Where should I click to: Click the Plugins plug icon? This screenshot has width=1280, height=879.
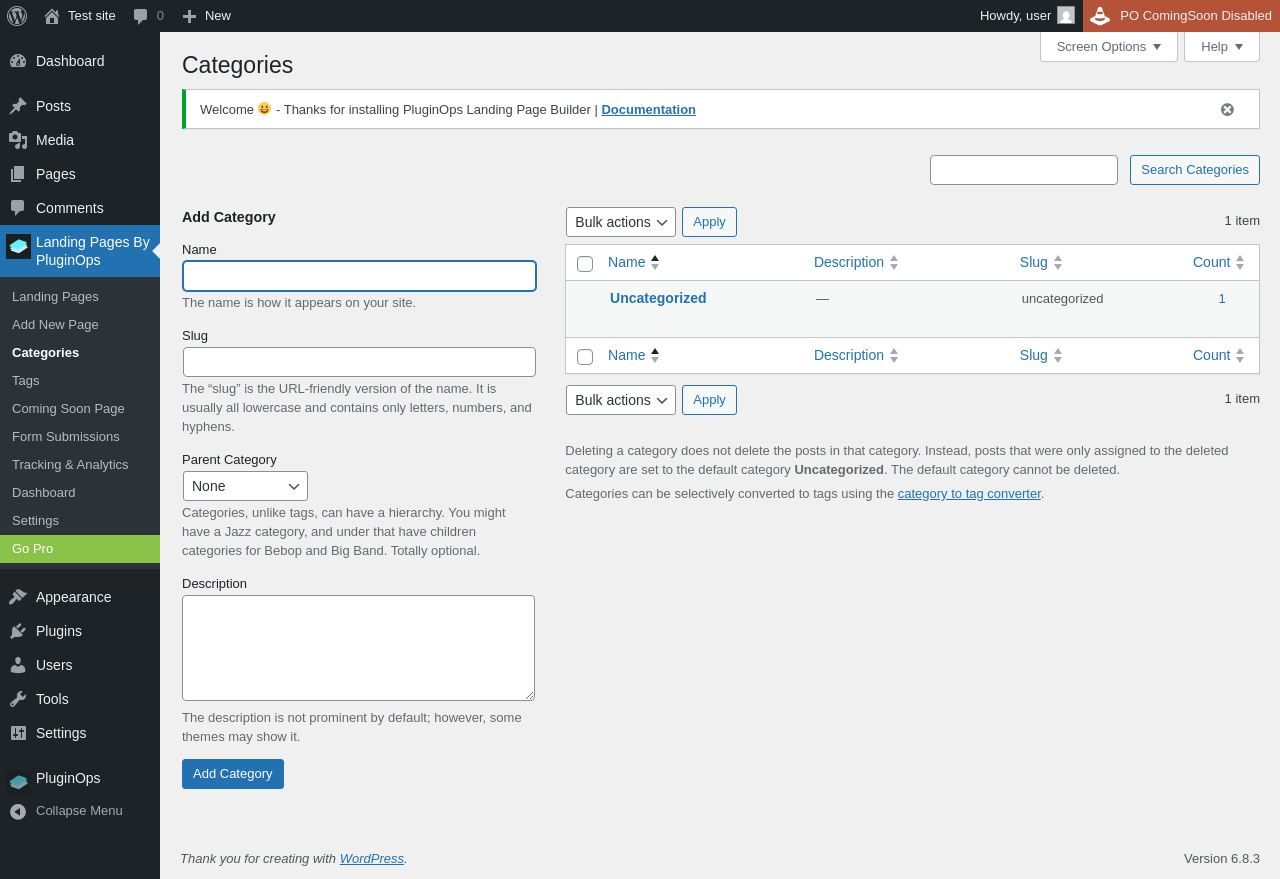click(18, 631)
